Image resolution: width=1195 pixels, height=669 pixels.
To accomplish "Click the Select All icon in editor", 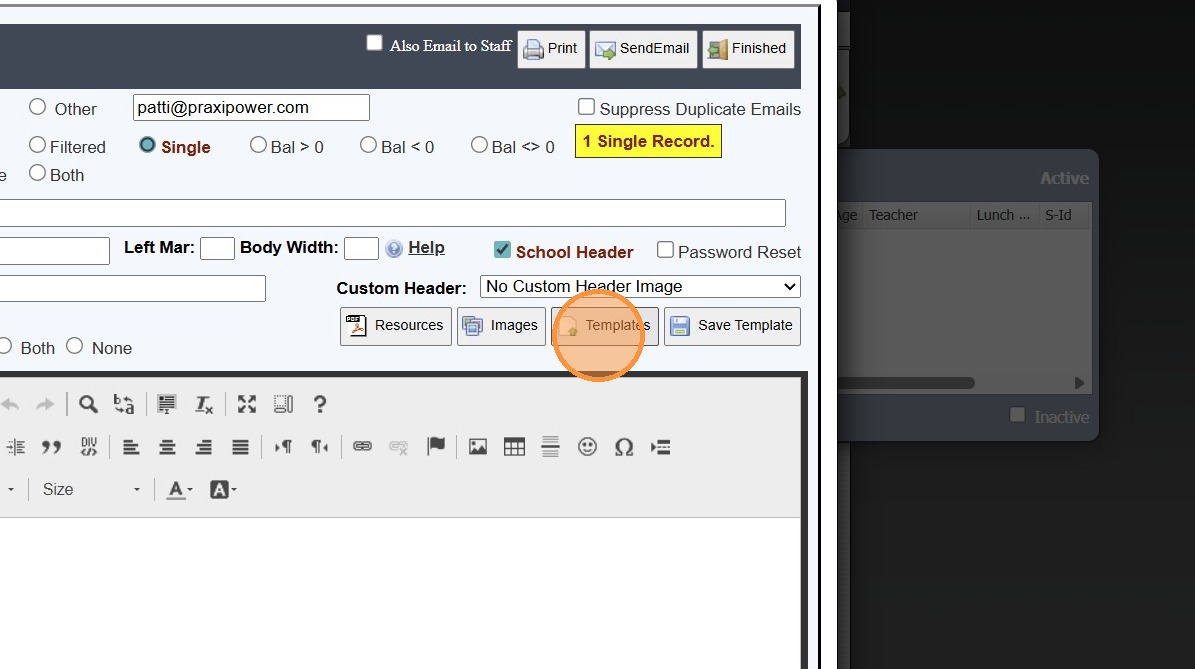I will click(x=166, y=404).
